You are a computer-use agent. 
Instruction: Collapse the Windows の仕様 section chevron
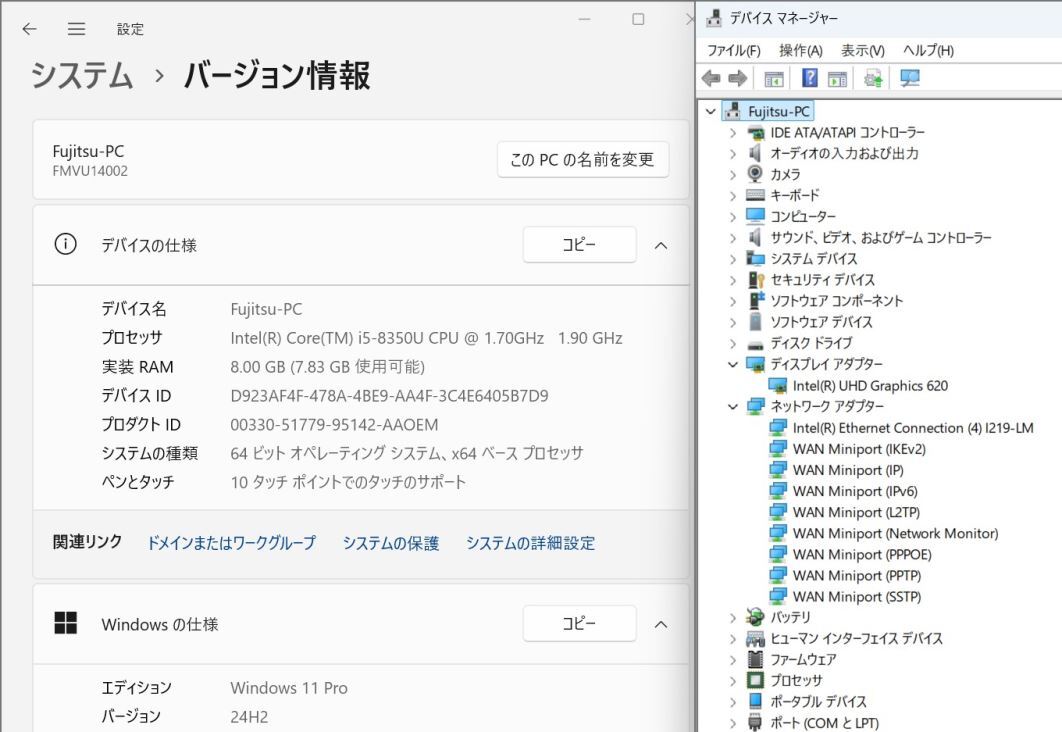(661, 624)
